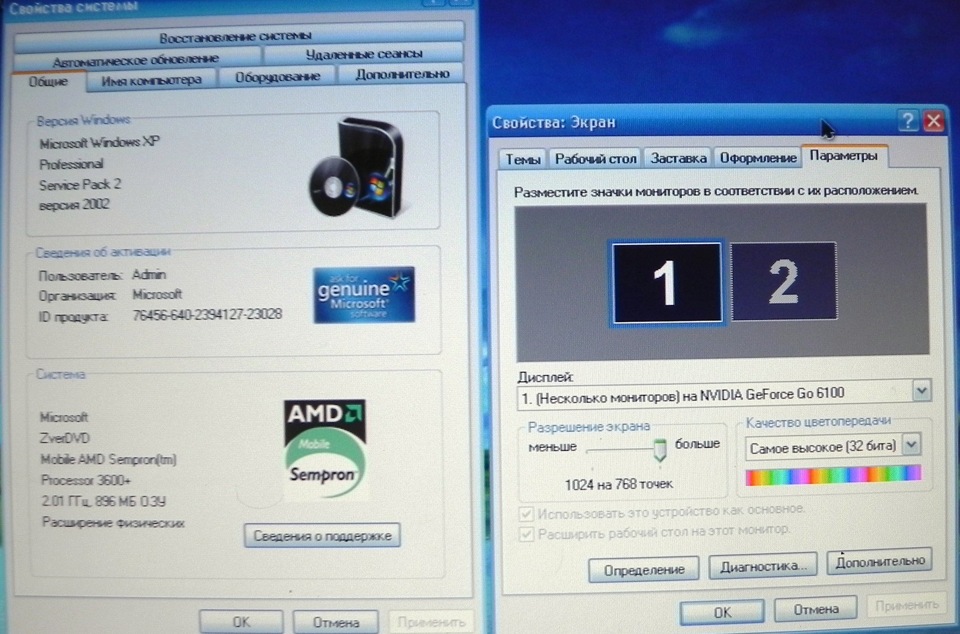This screenshot has width=960, height=634.
Task: Click the Microsoft Windows XP text
Action: click(99, 143)
